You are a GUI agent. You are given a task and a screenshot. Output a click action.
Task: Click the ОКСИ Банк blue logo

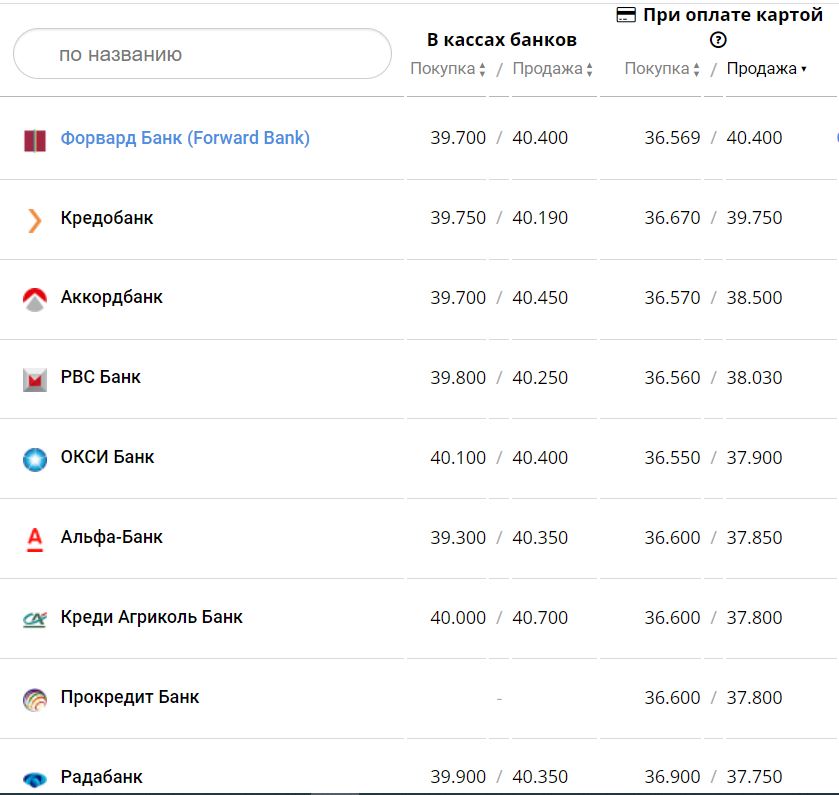pyautogui.click(x=35, y=459)
